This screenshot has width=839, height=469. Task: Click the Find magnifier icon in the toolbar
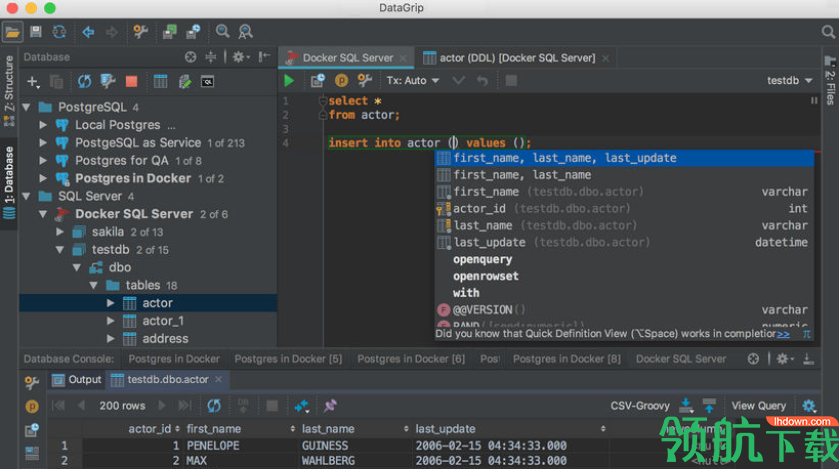click(x=222, y=32)
